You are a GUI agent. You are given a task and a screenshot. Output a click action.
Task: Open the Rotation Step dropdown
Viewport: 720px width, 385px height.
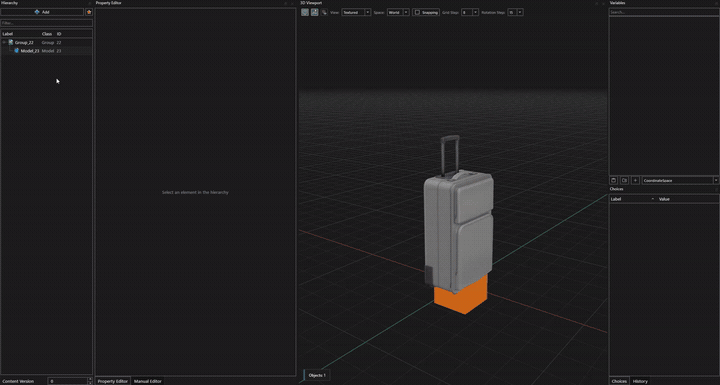point(515,12)
